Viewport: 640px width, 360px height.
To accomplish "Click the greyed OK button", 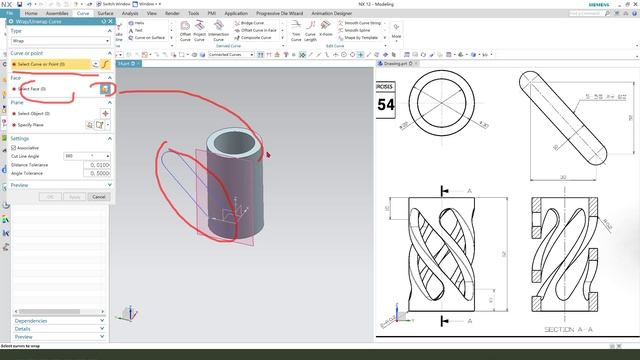I will click(50, 197).
